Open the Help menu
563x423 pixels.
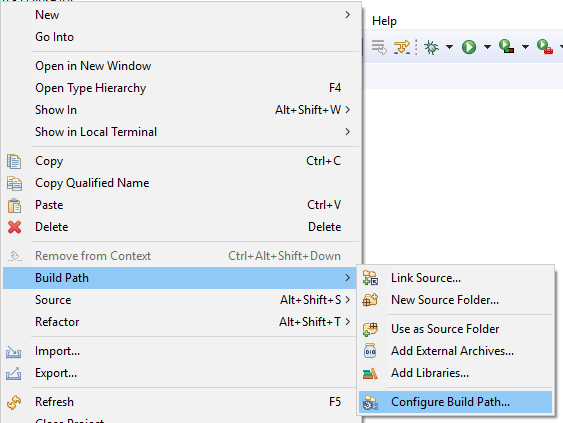click(x=384, y=21)
